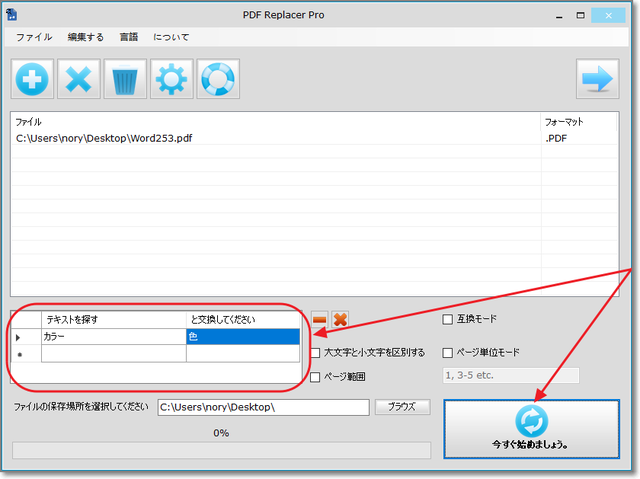The height and width of the screenshot is (479, 640).
Task: Click the blue X remove file icon
Action: click(x=78, y=79)
